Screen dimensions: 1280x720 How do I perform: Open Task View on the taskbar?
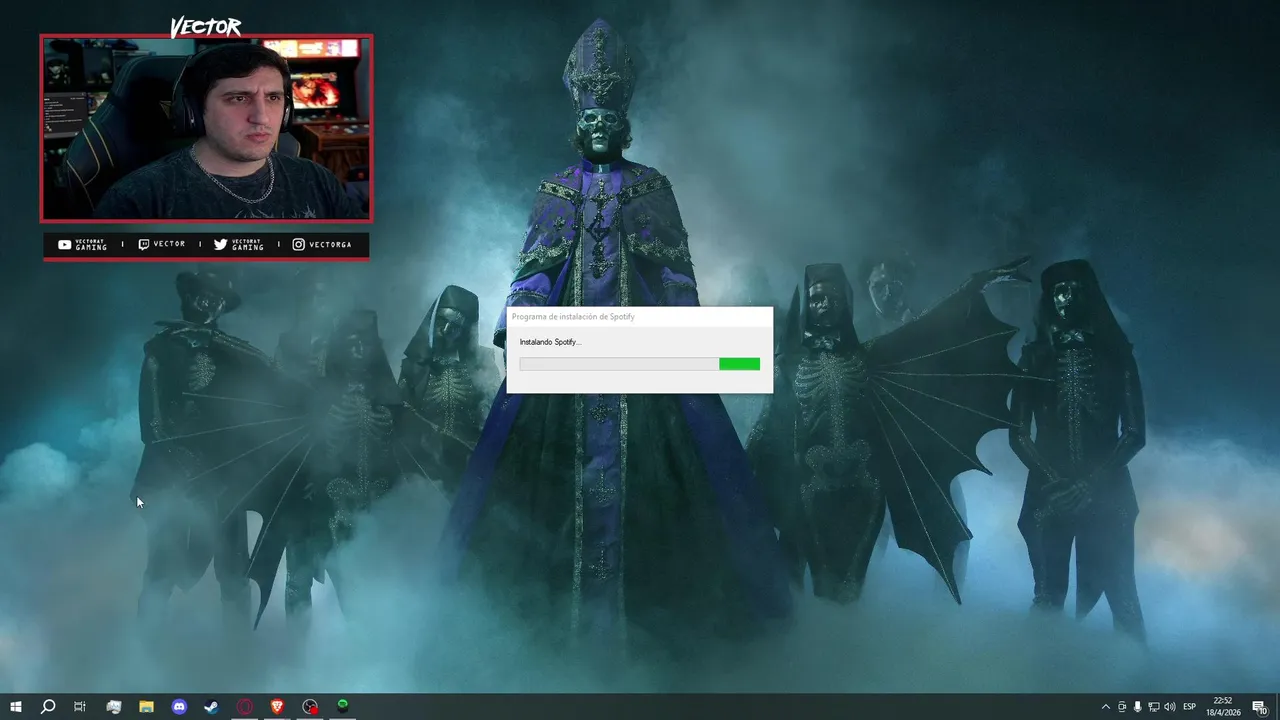[80, 706]
